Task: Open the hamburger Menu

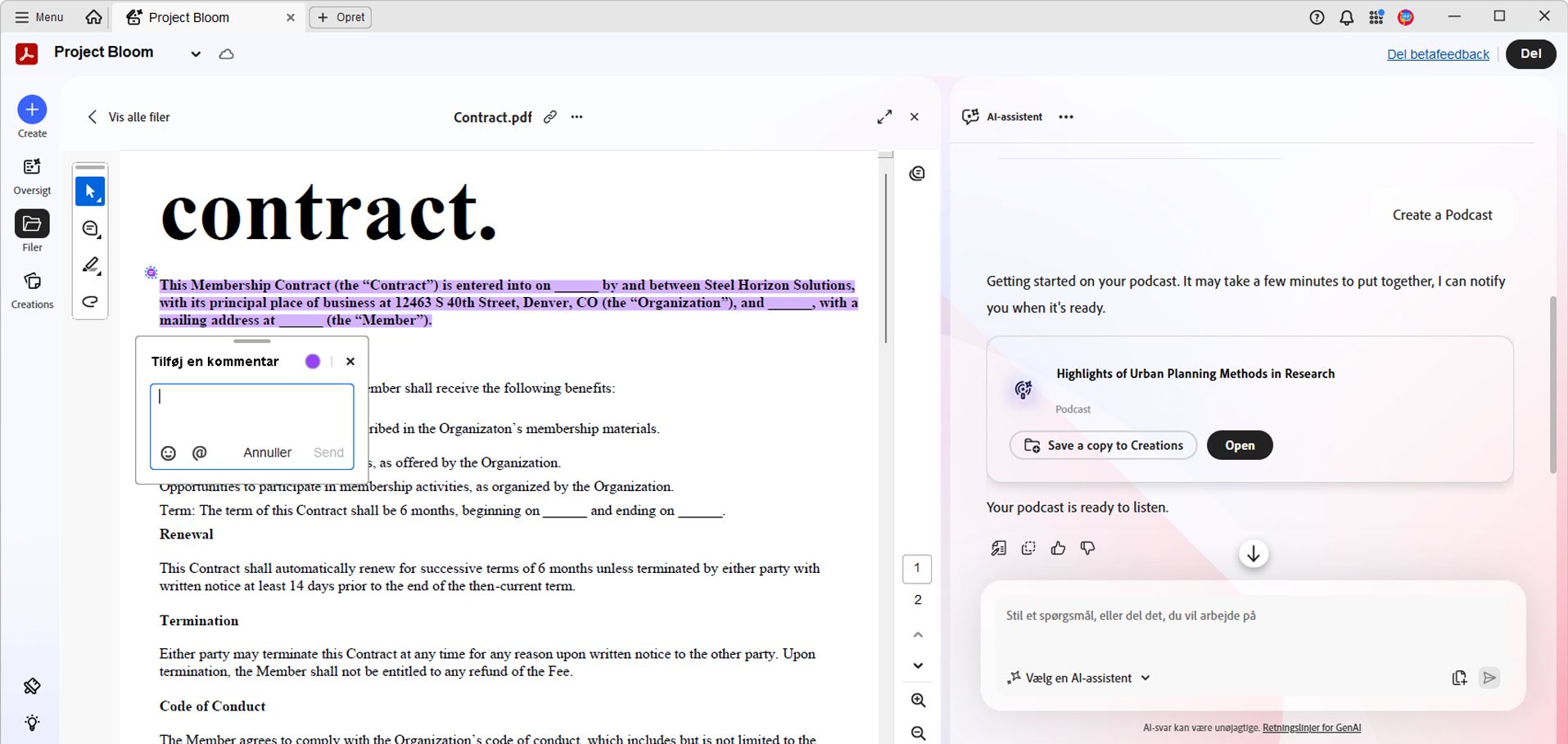Action: tap(38, 17)
